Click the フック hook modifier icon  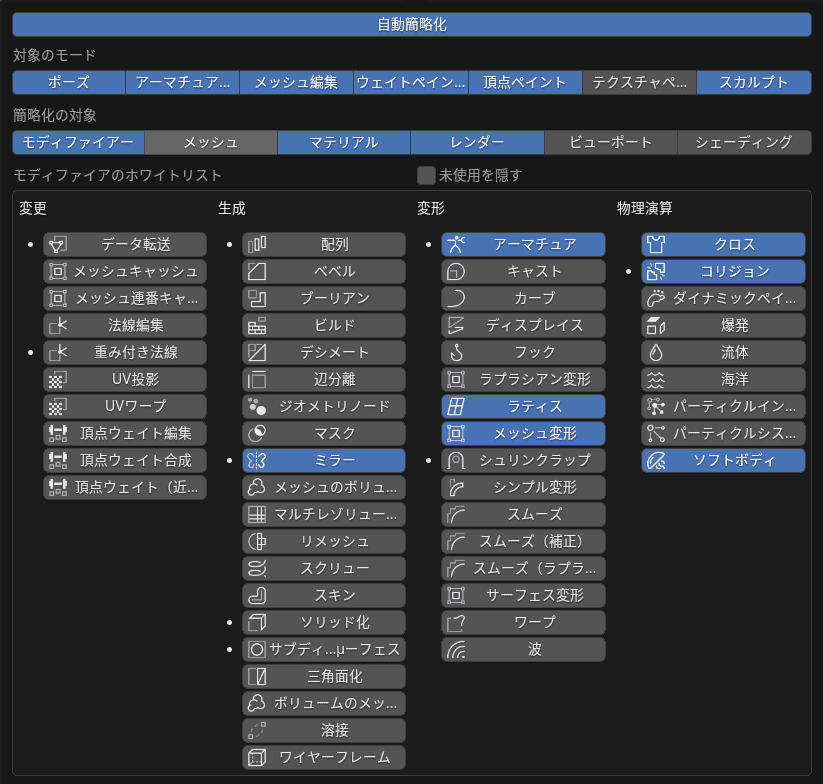pyautogui.click(x=456, y=353)
